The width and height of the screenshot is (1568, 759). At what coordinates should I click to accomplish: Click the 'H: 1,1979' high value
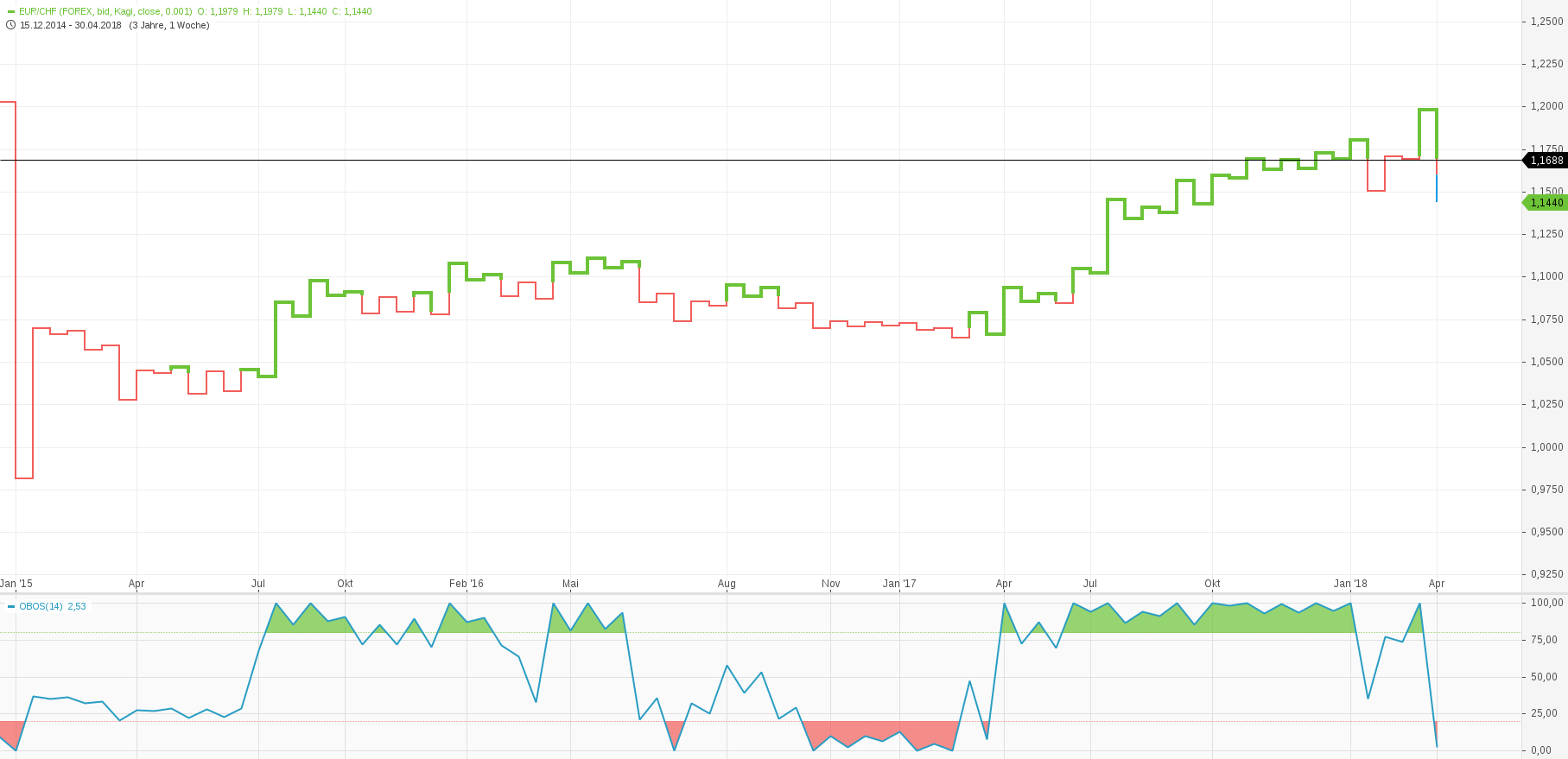(x=263, y=12)
